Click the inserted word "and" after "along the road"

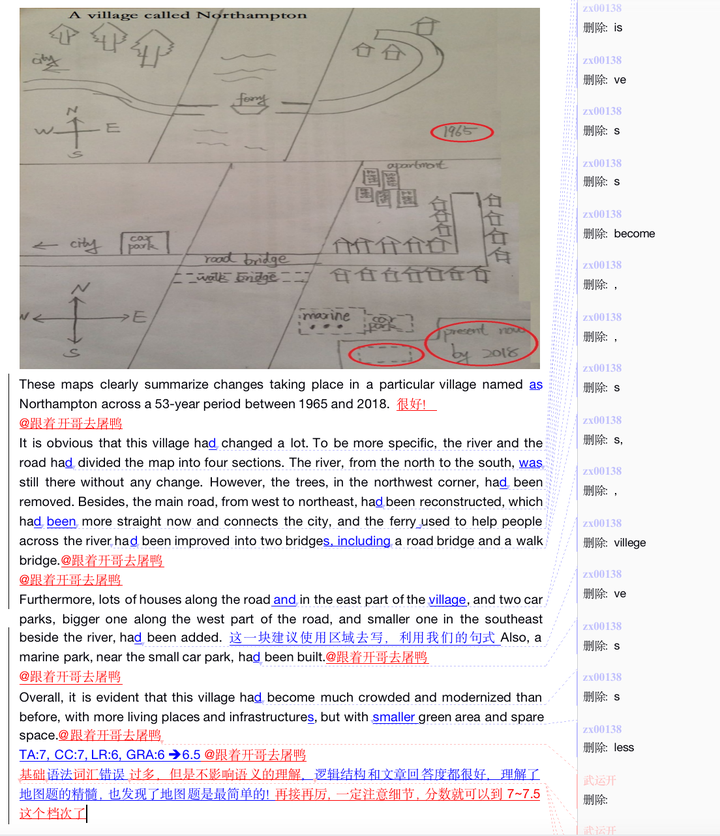pyautogui.click(x=284, y=600)
